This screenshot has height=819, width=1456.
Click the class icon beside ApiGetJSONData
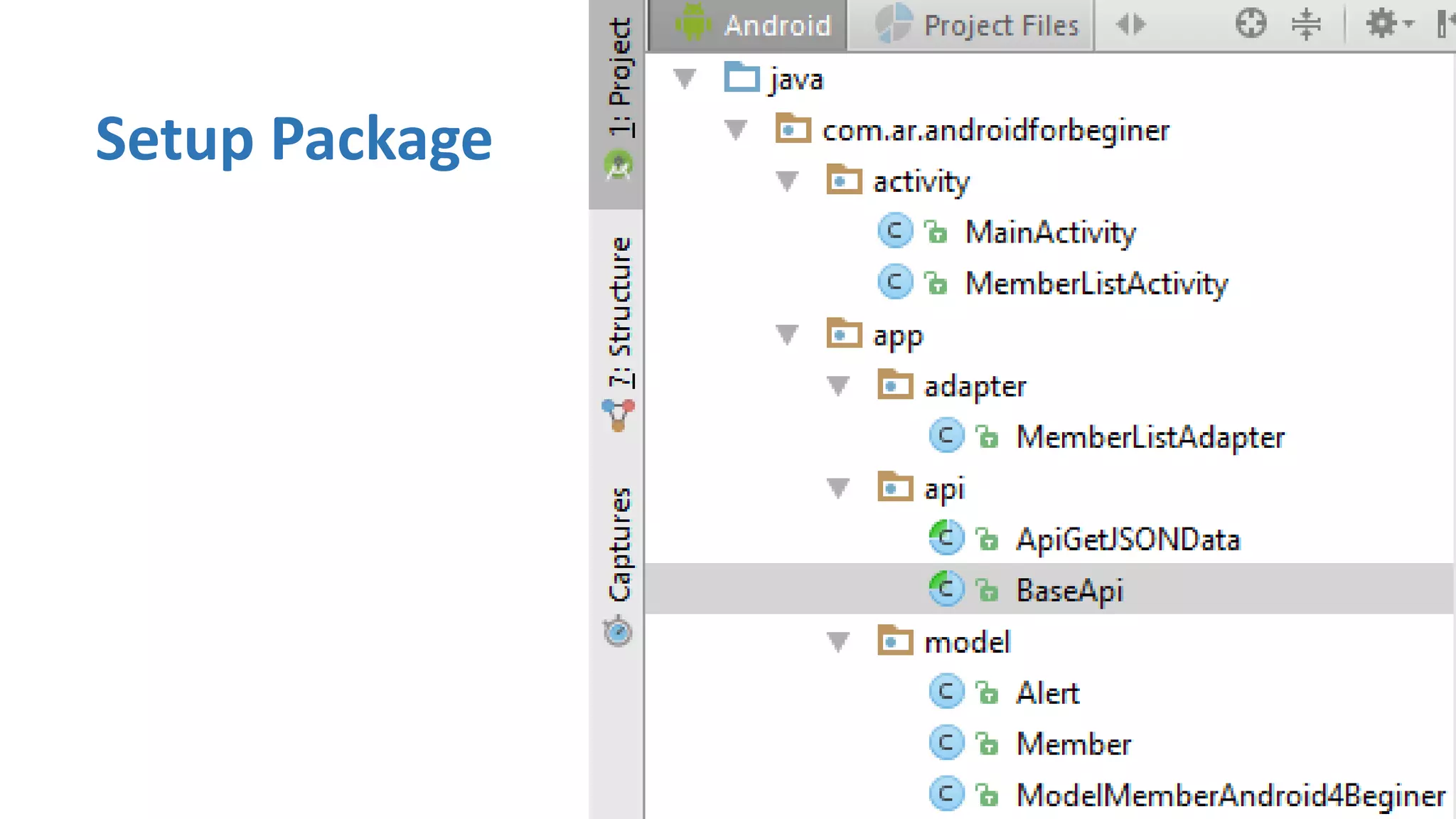(946, 537)
